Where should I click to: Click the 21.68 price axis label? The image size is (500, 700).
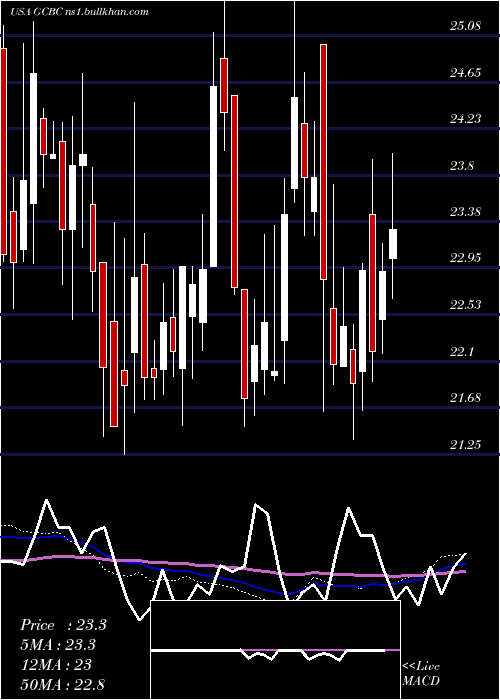465,398
